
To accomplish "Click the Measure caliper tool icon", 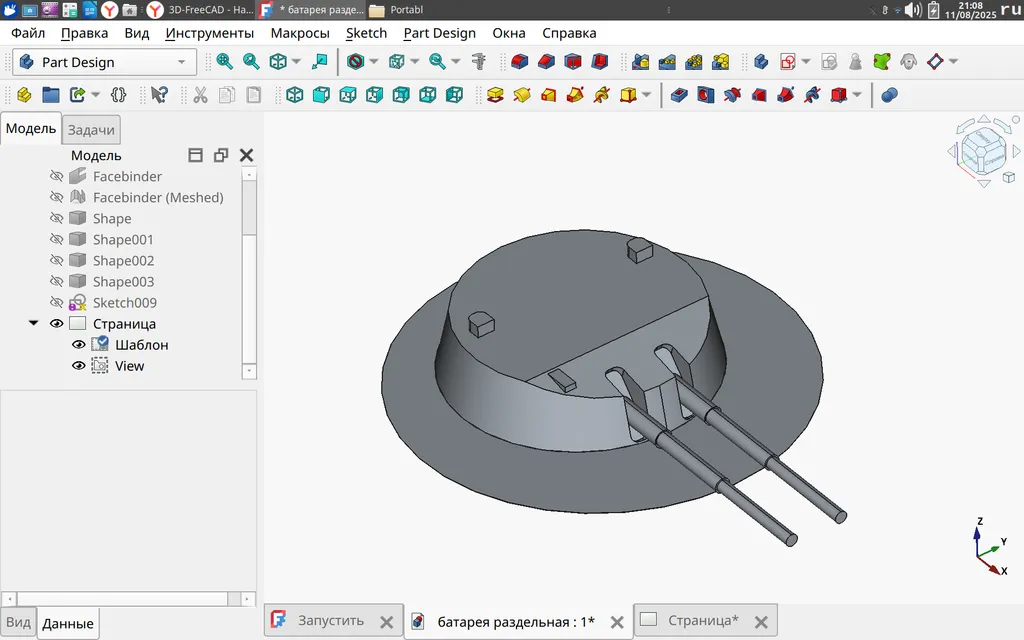I will pos(478,61).
